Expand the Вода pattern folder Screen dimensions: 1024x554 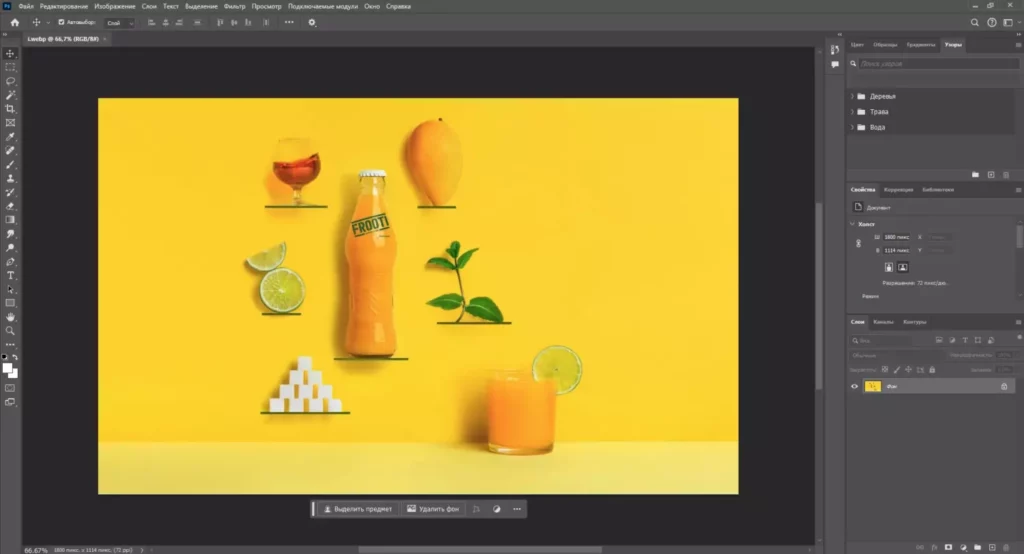click(x=852, y=128)
